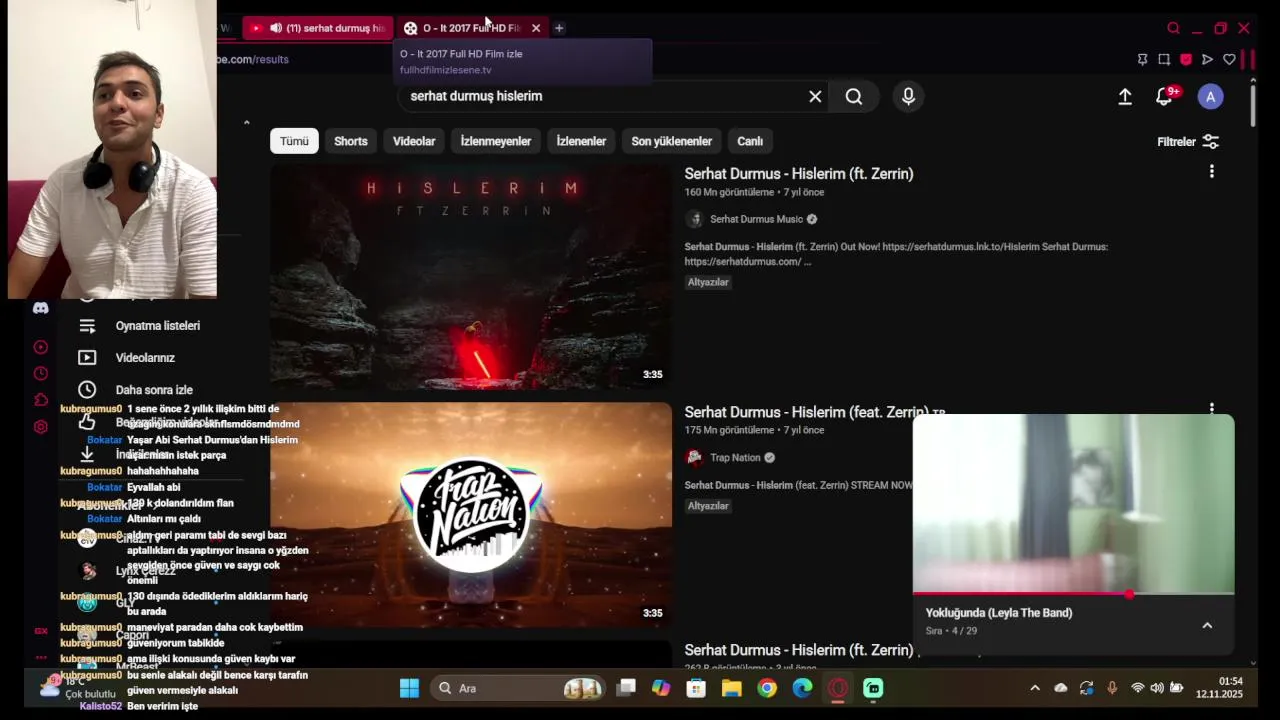This screenshot has height=720, width=1280.
Task: Open the Serhat Durmus - Hislerim (ft. Zerrin) title
Action: pos(799,174)
